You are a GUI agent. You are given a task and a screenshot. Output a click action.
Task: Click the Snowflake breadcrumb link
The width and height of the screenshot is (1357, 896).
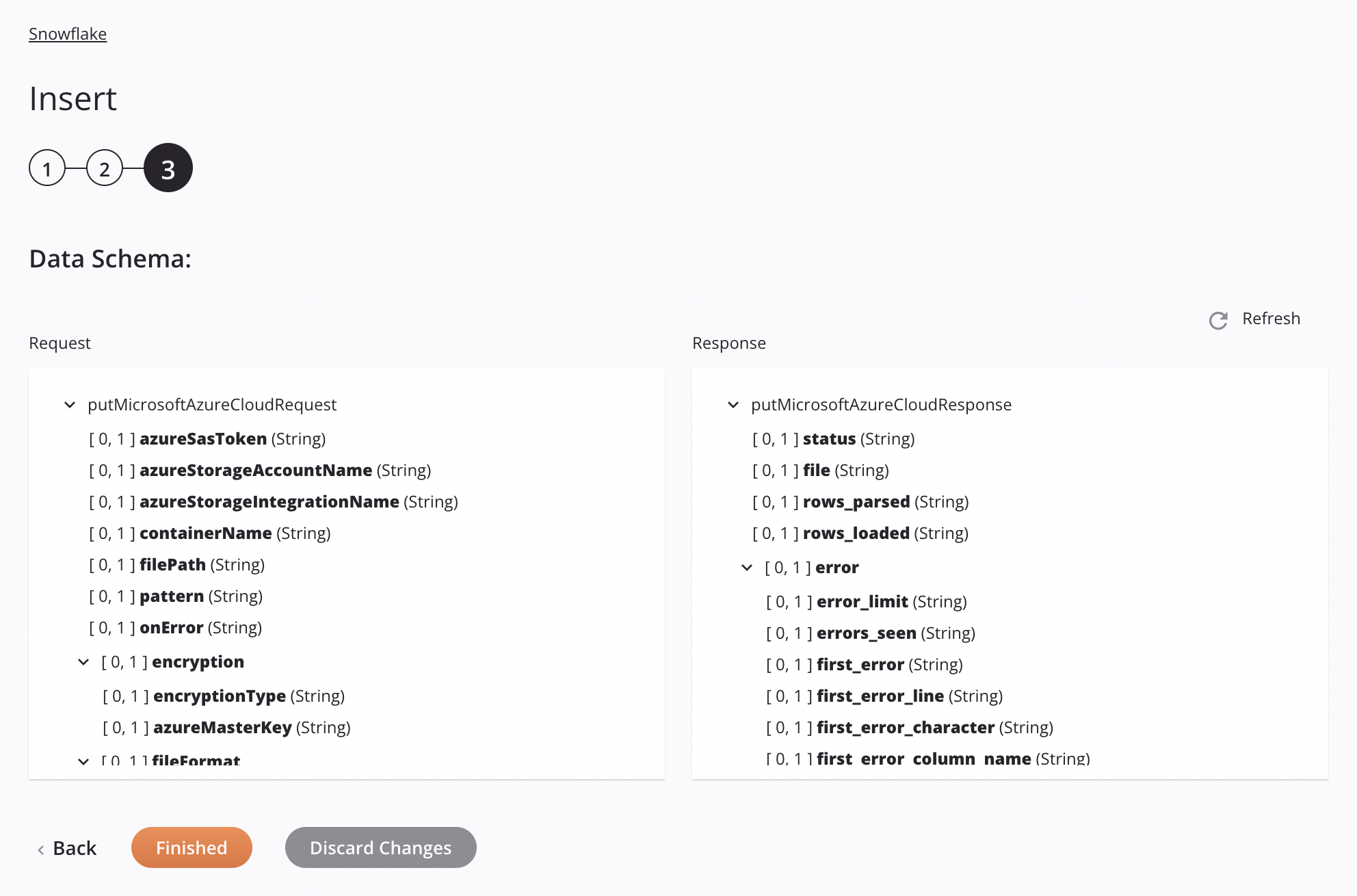coord(67,33)
